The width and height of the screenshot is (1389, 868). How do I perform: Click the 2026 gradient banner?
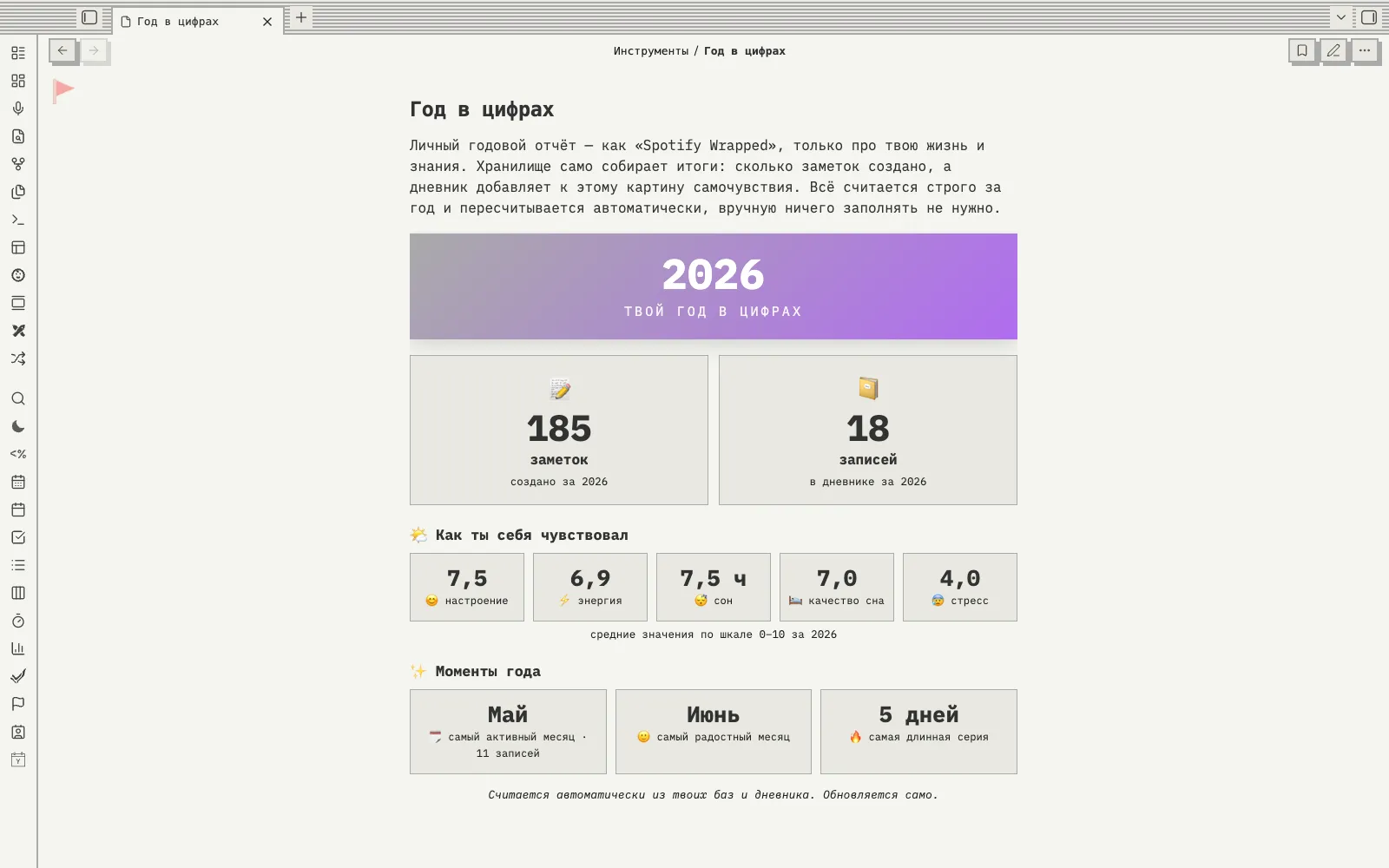pyautogui.click(x=714, y=286)
